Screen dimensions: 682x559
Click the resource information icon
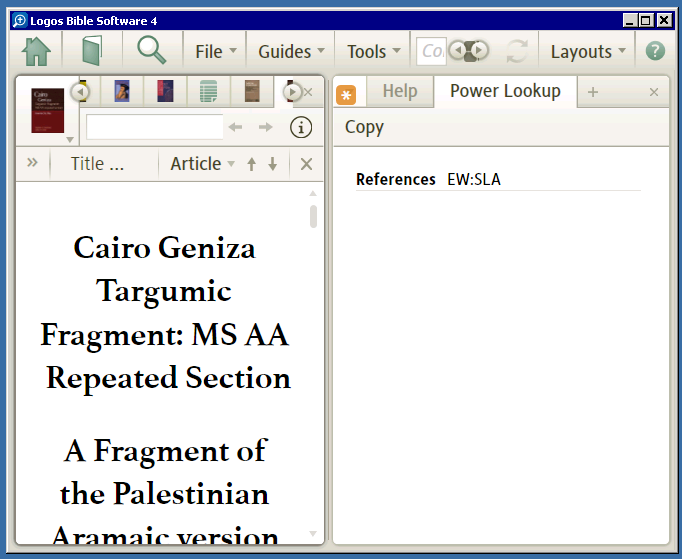click(x=301, y=127)
